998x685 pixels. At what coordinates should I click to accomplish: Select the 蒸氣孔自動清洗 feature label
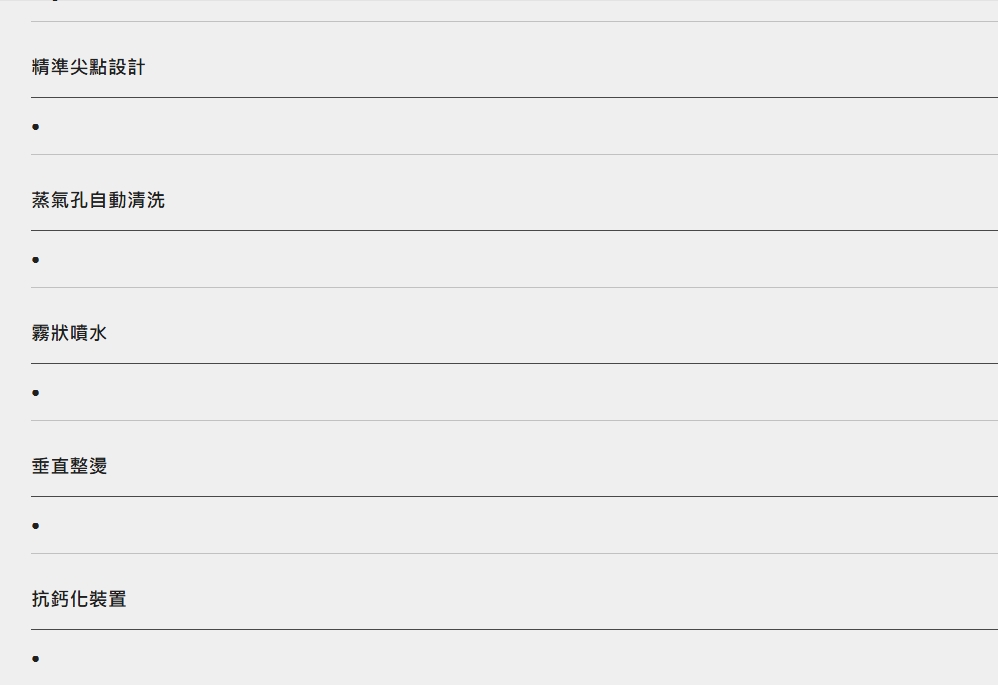pyautogui.click(x=98, y=200)
